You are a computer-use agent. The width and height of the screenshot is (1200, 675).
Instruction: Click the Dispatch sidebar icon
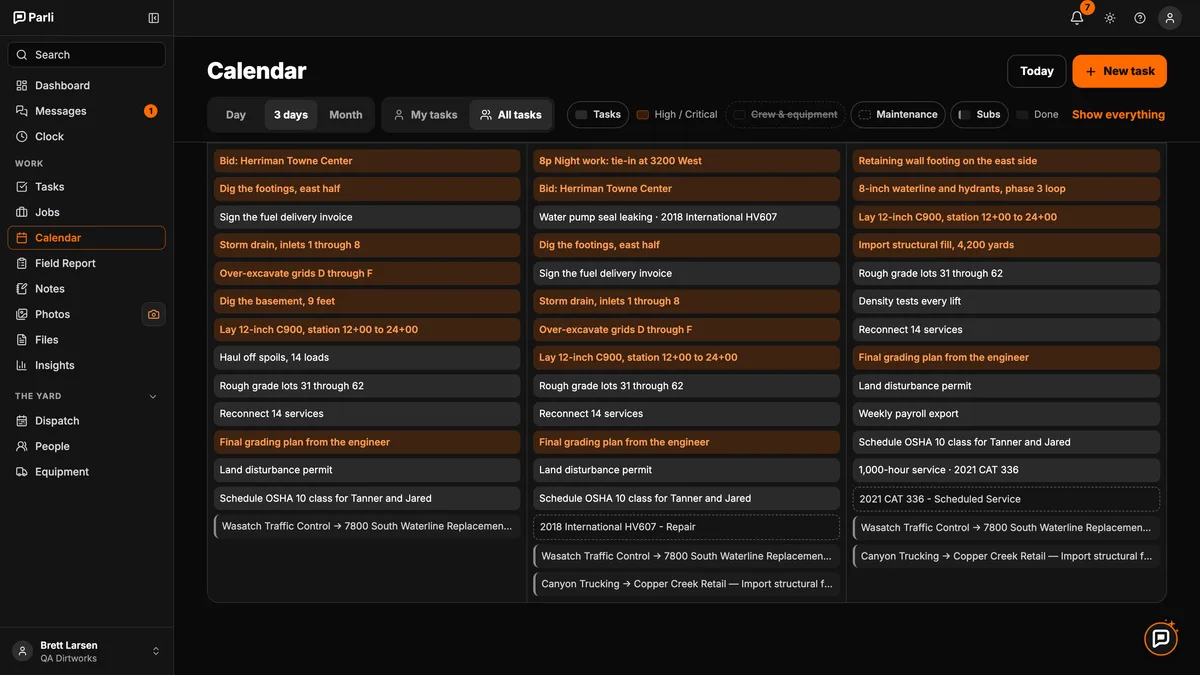(22, 421)
